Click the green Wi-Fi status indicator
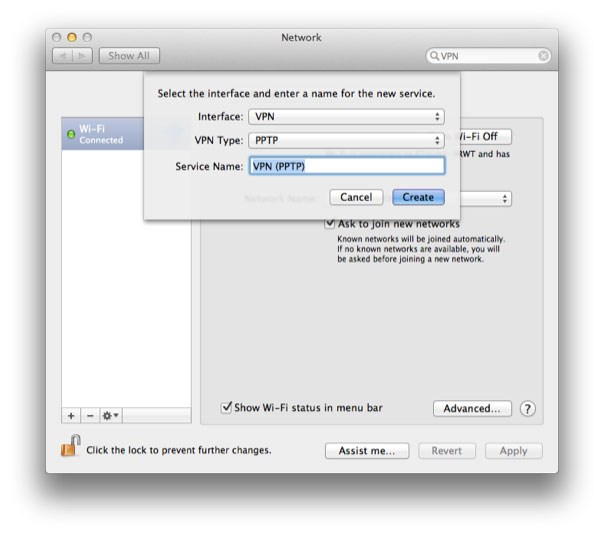604x536 pixels. 71,134
